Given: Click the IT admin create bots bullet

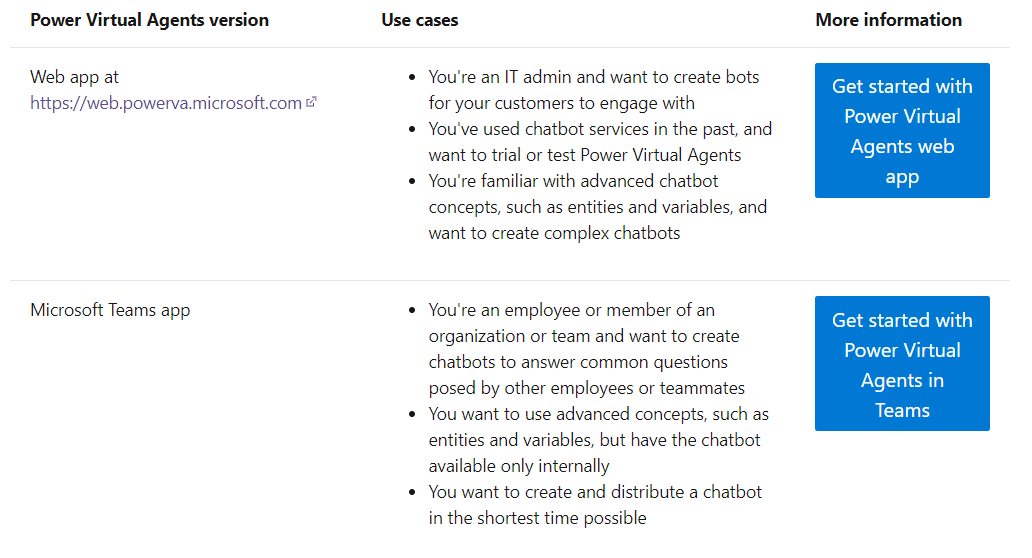Looking at the screenshot, I should pos(594,90).
